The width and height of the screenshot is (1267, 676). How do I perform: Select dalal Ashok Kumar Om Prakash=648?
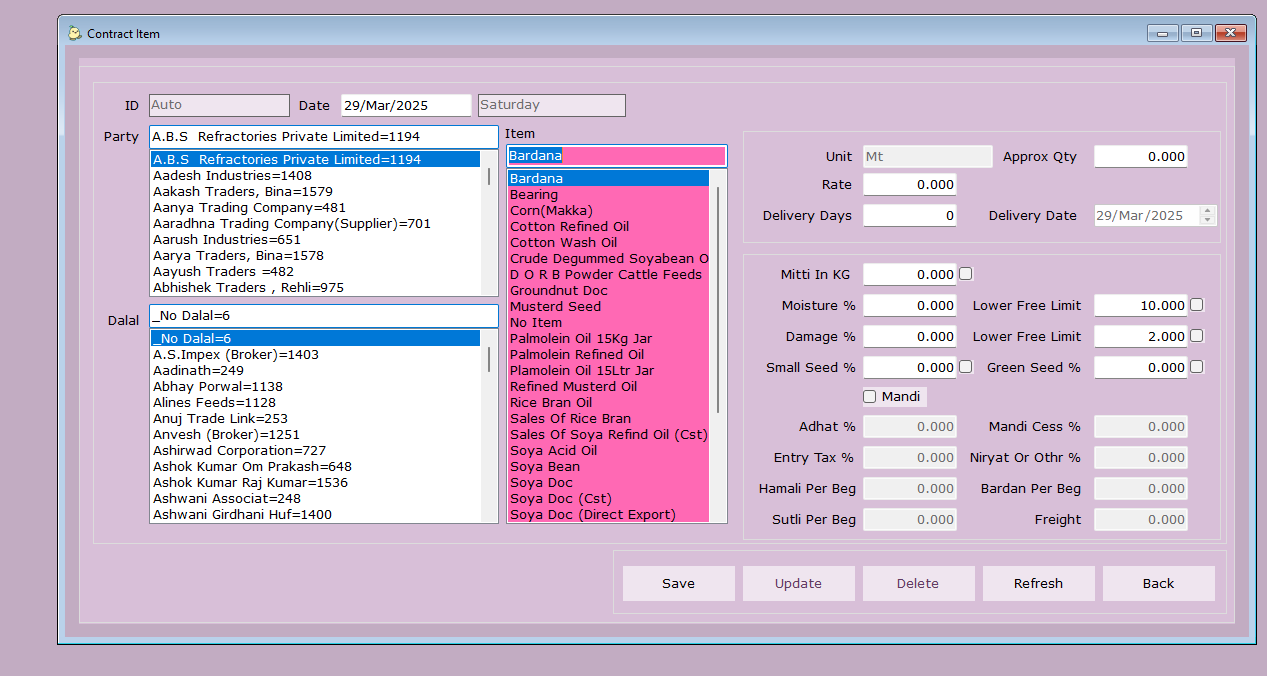point(315,467)
